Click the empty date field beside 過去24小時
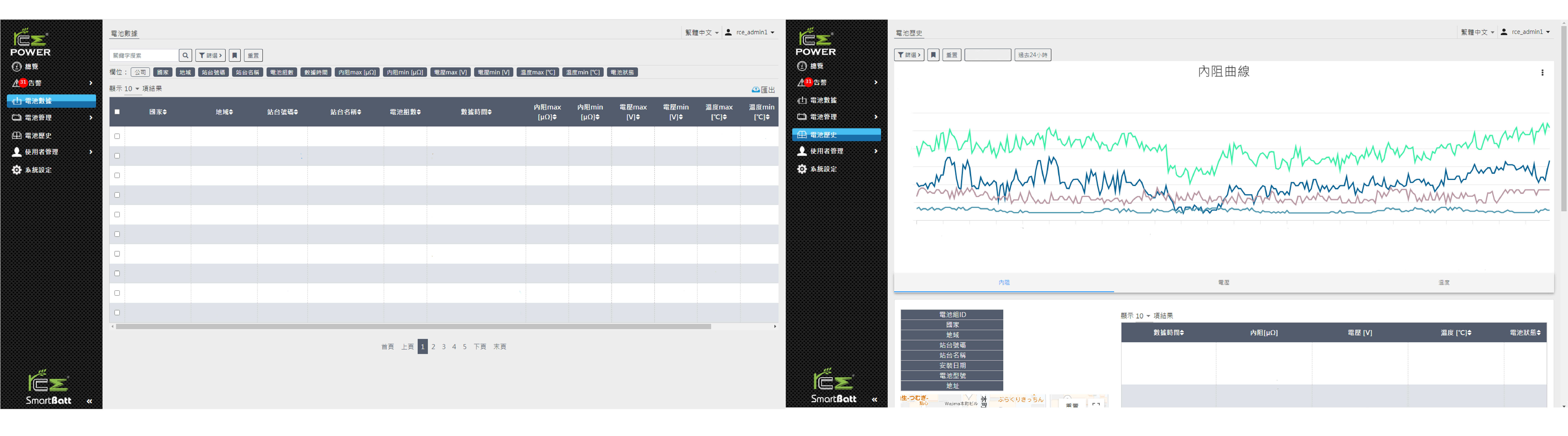Image resolution: width=1568 pixels, height=436 pixels. [x=988, y=55]
